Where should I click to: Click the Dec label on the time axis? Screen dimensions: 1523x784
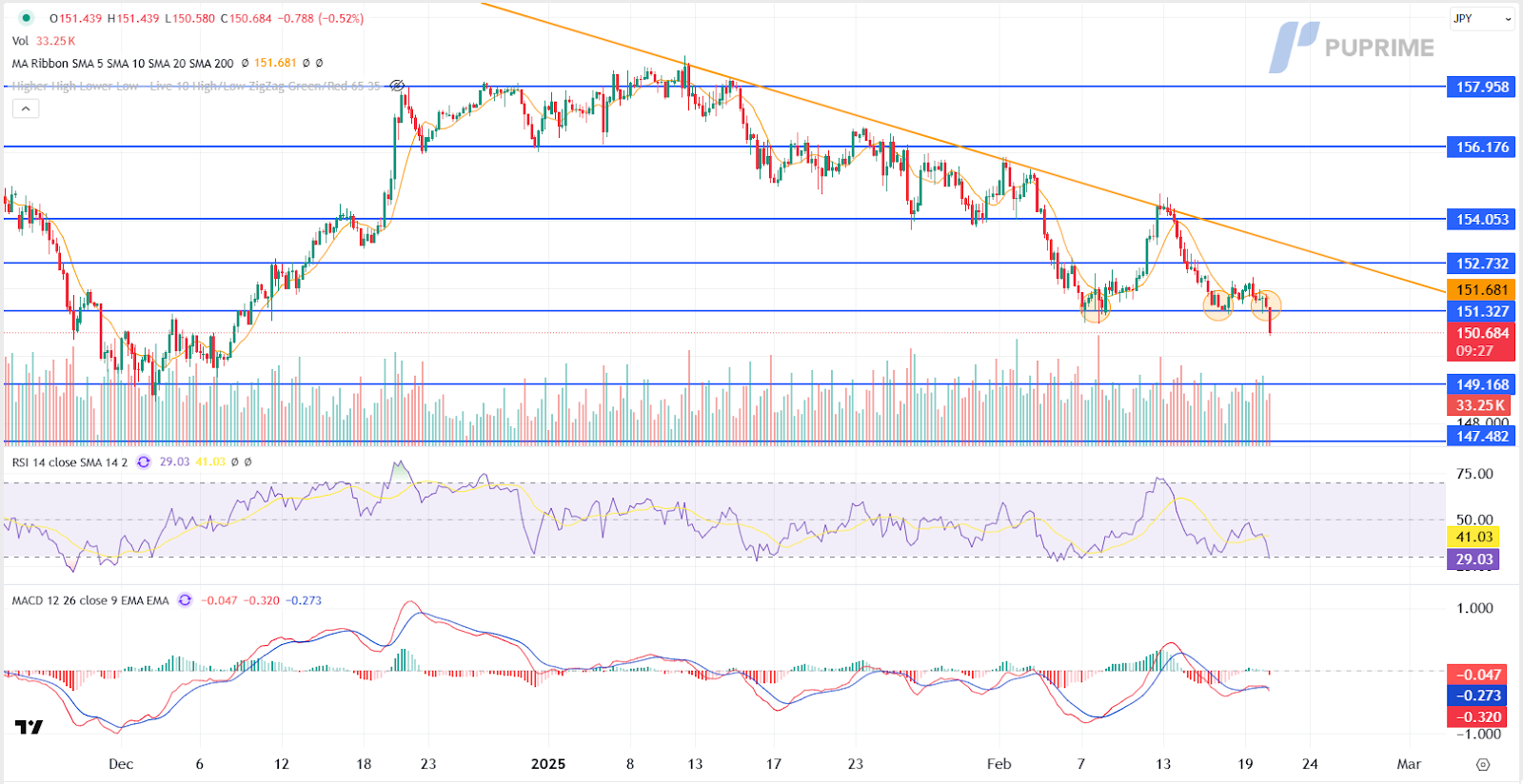point(121,764)
